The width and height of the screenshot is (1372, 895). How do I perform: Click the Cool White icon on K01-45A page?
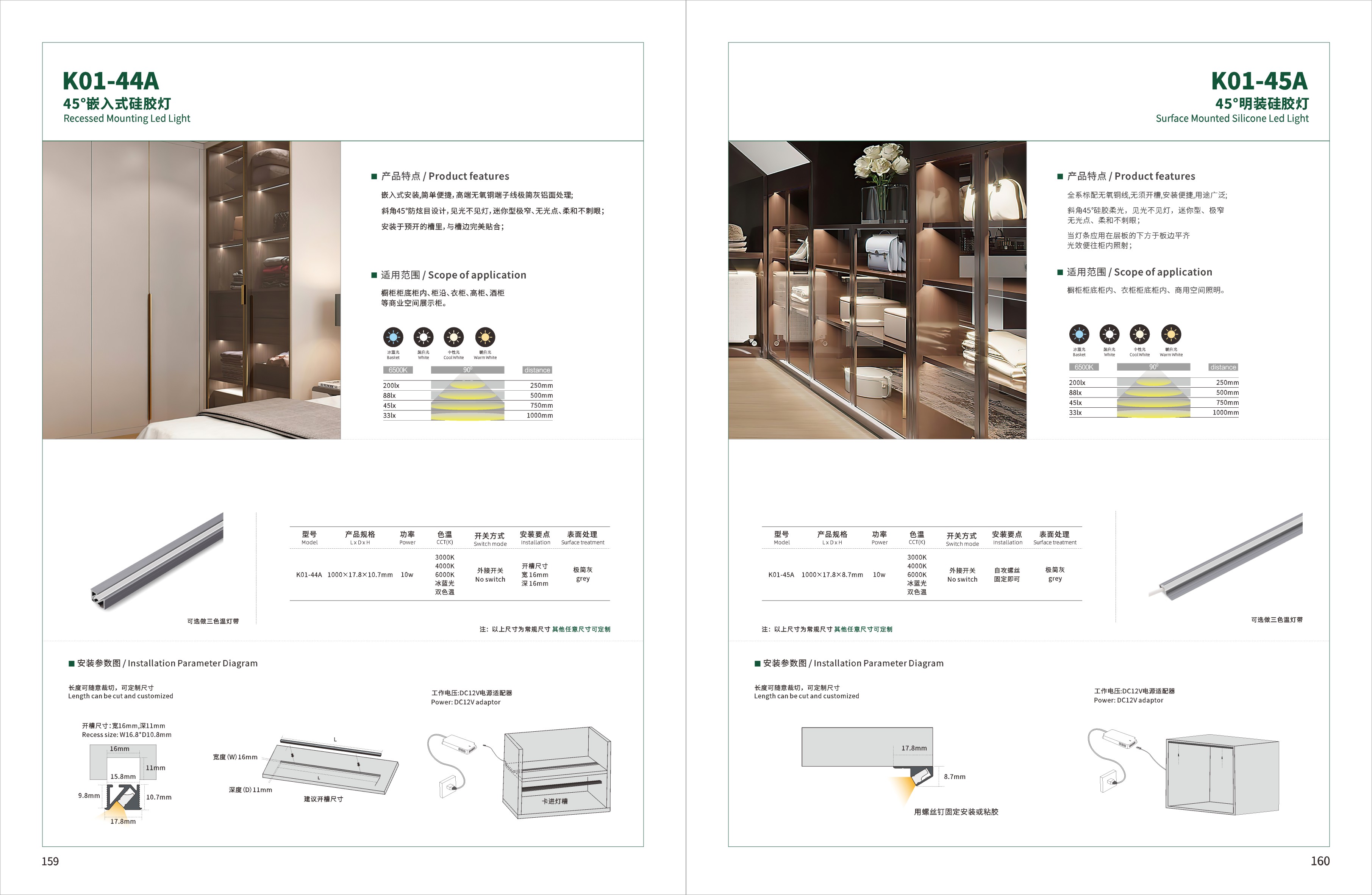pos(1140,334)
